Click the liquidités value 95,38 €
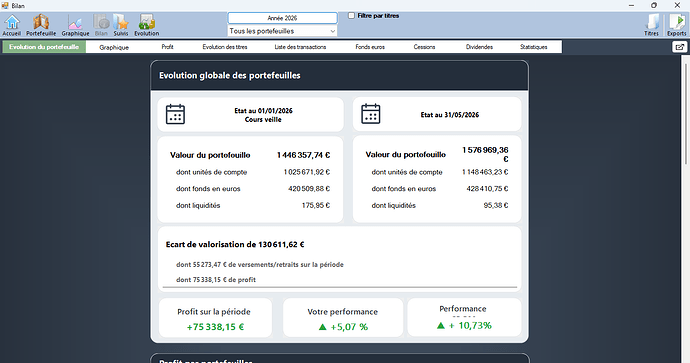The height and width of the screenshot is (363, 690). 496,205
